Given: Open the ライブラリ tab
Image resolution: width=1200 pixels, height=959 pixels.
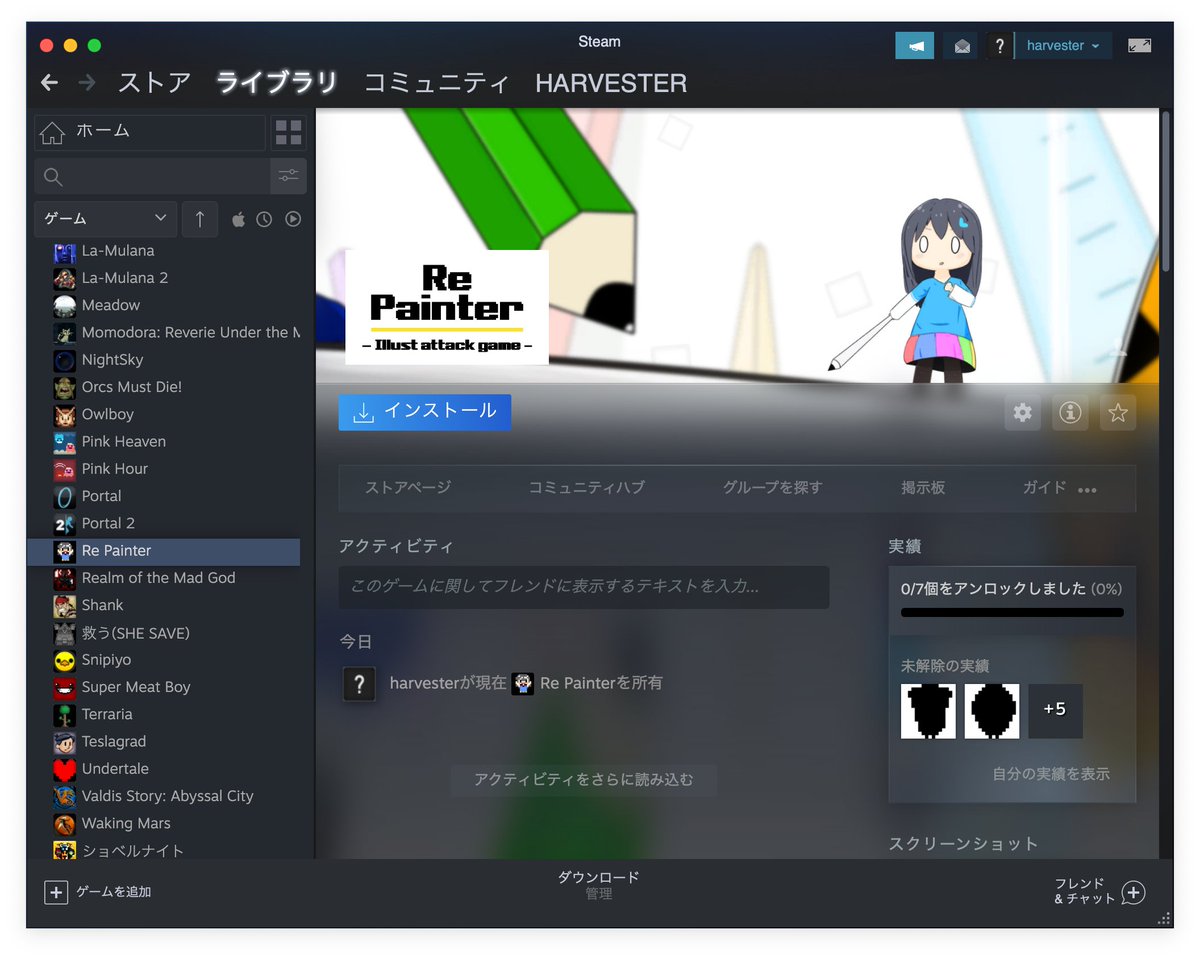Looking at the screenshot, I should pyautogui.click(x=277, y=83).
